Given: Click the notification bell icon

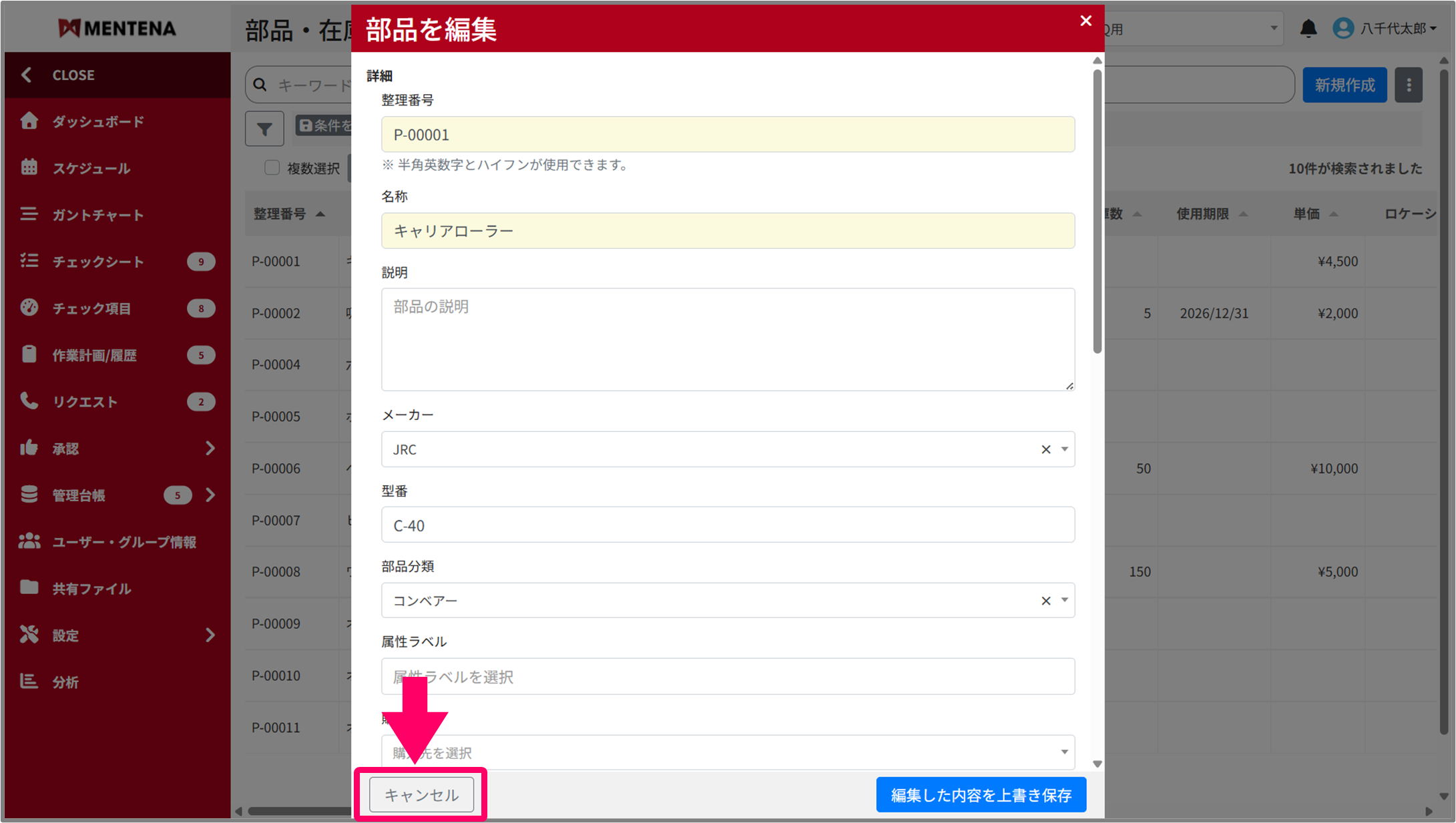Looking at the screenshot, I should click(1308, 29).
